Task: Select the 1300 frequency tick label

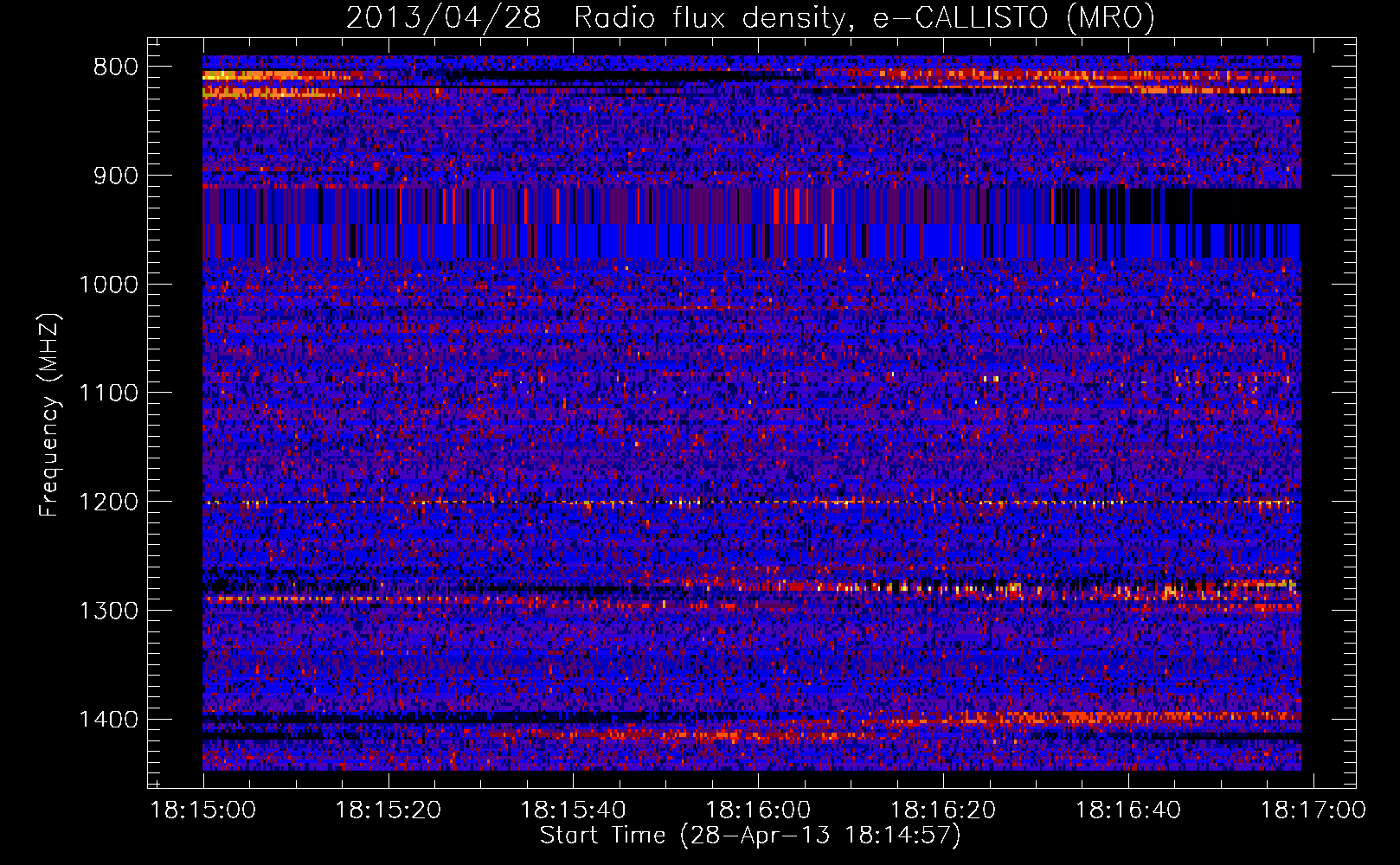Action: 108,611
